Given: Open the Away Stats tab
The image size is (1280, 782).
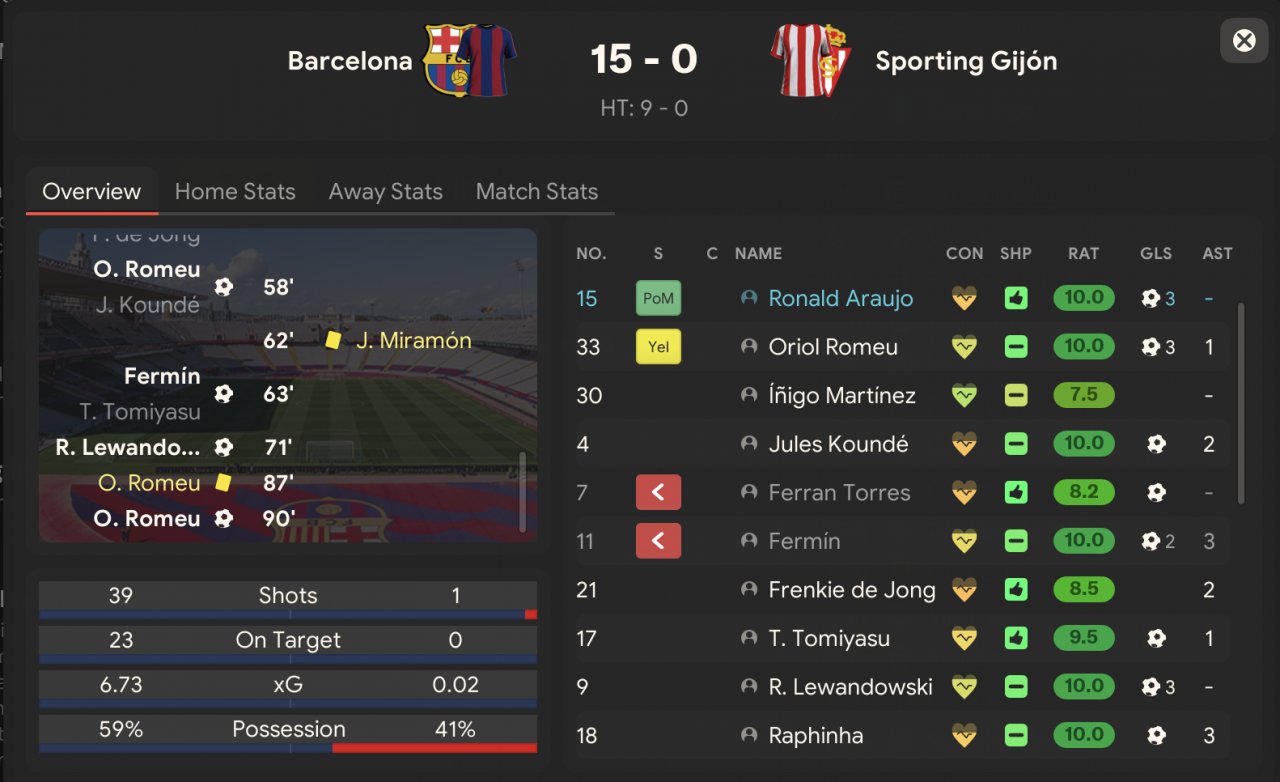Looking at the screenshot, I should (385, 192).
